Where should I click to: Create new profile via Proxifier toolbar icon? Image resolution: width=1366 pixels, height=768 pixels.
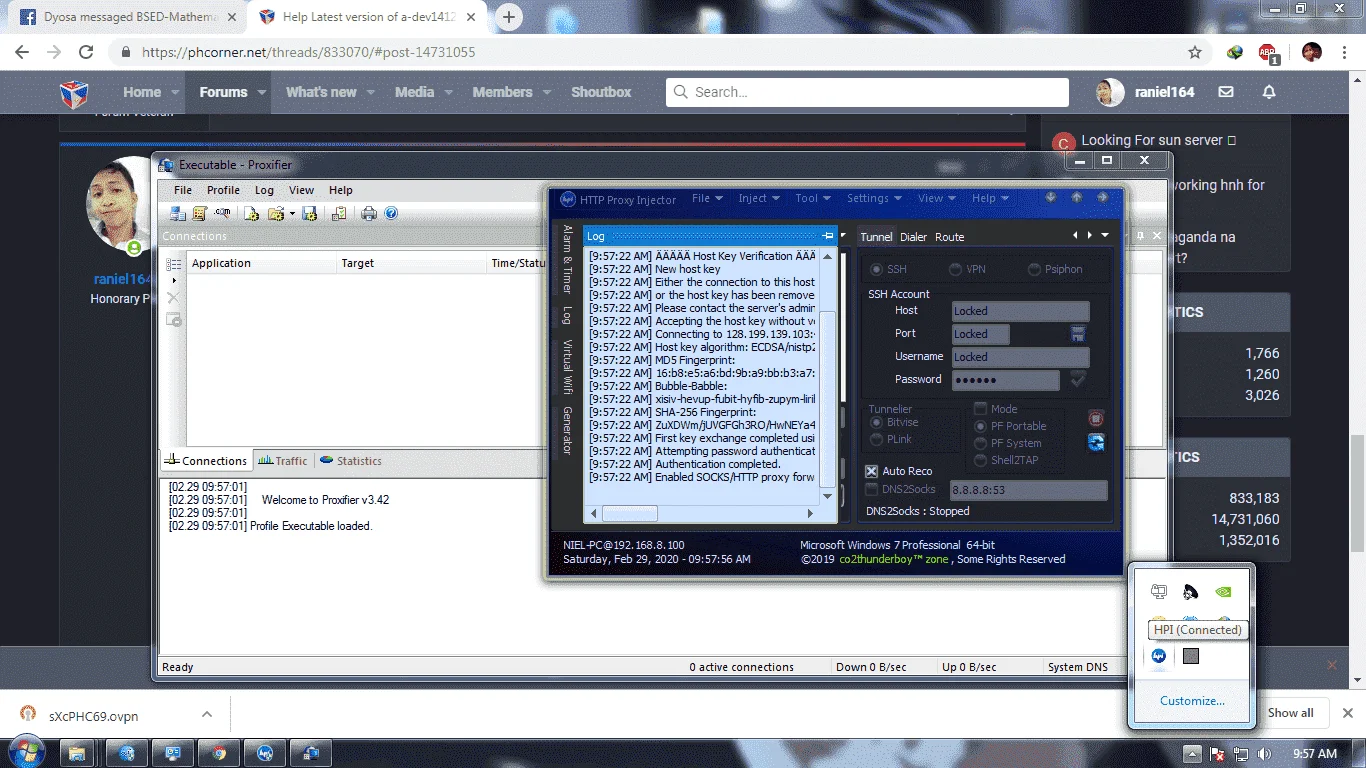pos(252,213)
